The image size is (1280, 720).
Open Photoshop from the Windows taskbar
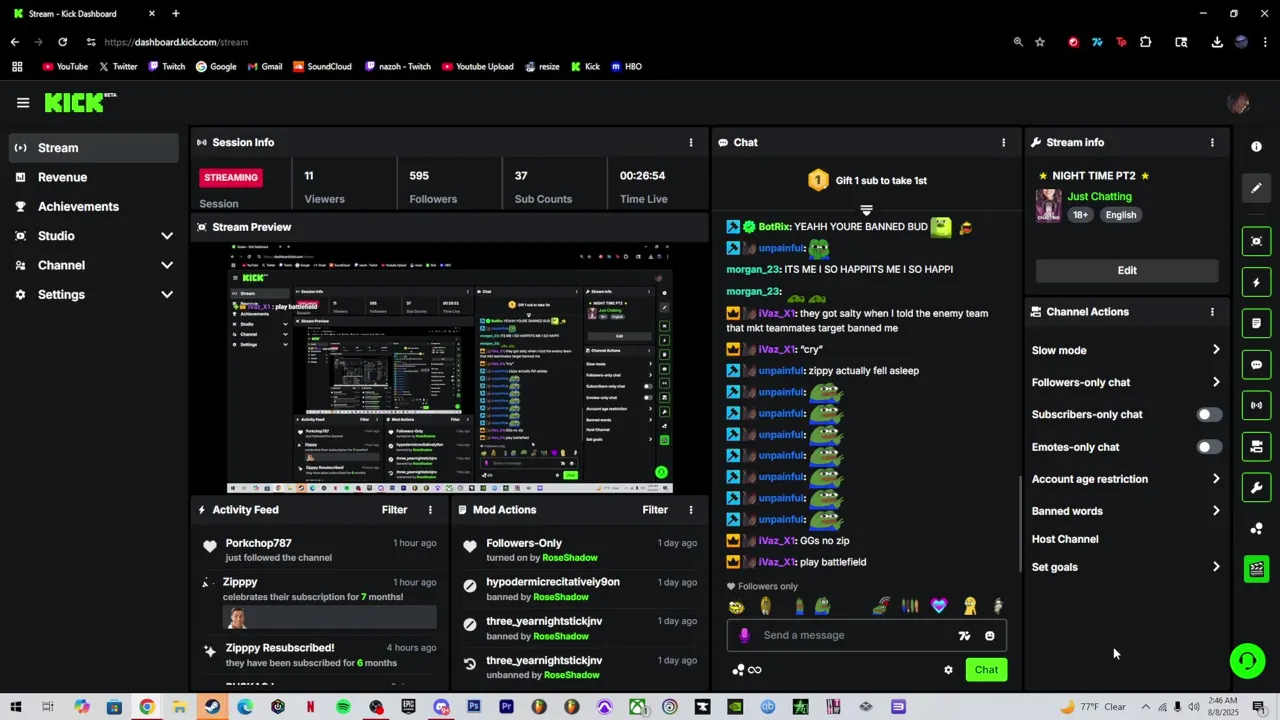pos(474,707)
